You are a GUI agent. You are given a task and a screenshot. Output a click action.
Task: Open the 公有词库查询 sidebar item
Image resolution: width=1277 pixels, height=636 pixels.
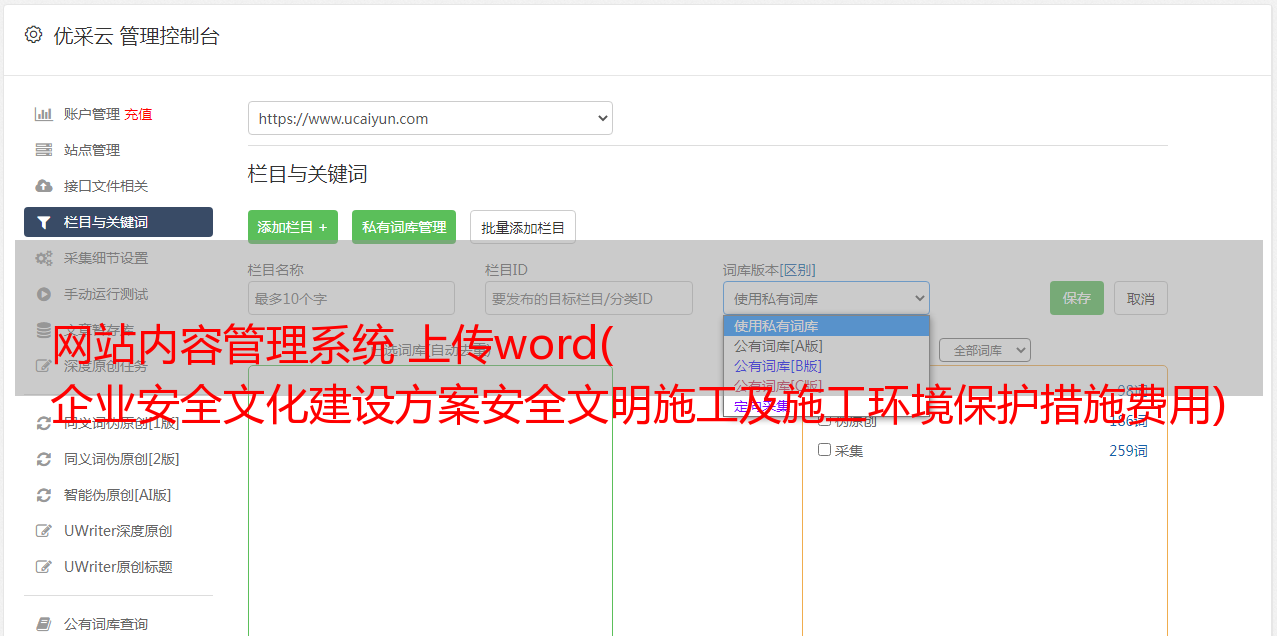[x=106, y=624]
